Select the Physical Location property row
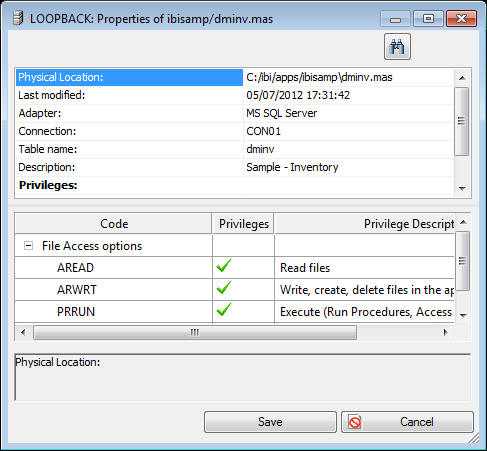487x451 pixels. [235, 77]
